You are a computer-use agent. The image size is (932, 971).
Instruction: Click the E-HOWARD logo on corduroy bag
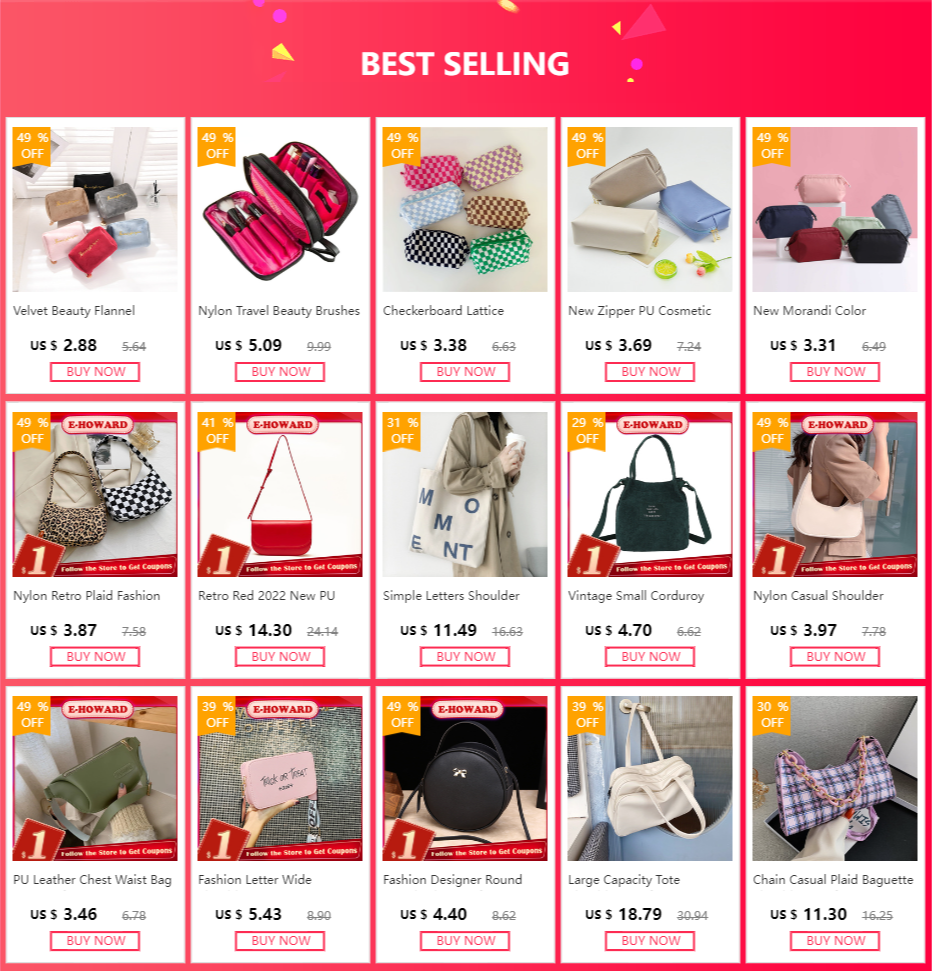pos(653,425)
